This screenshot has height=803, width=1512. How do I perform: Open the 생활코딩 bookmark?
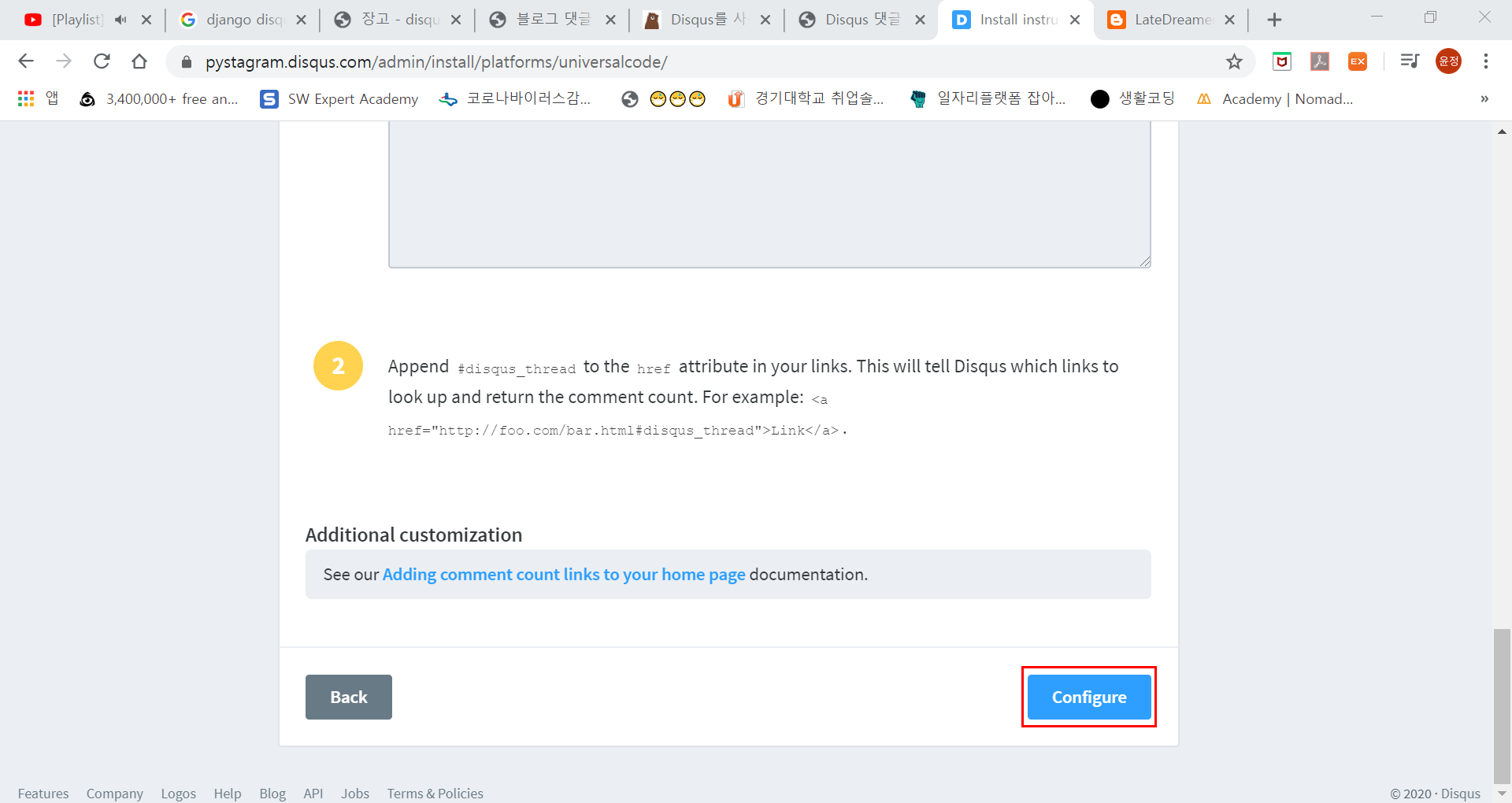click(1133, 98)
